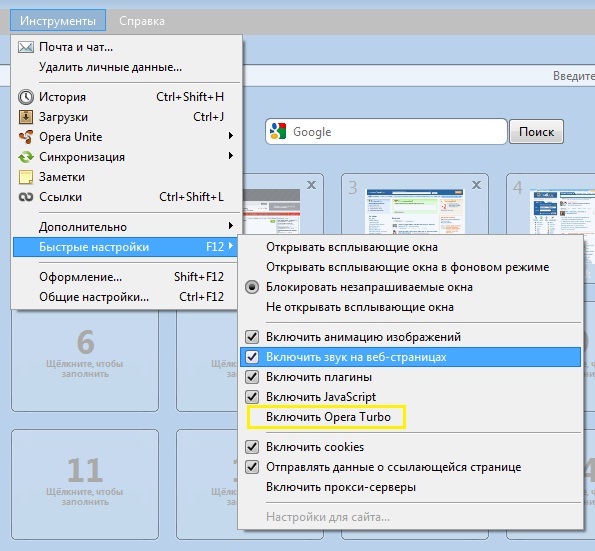This screenshot has height=551, width=595.
Task: Click empty Speed Dial slot 6
Action: tap(85, 360)
